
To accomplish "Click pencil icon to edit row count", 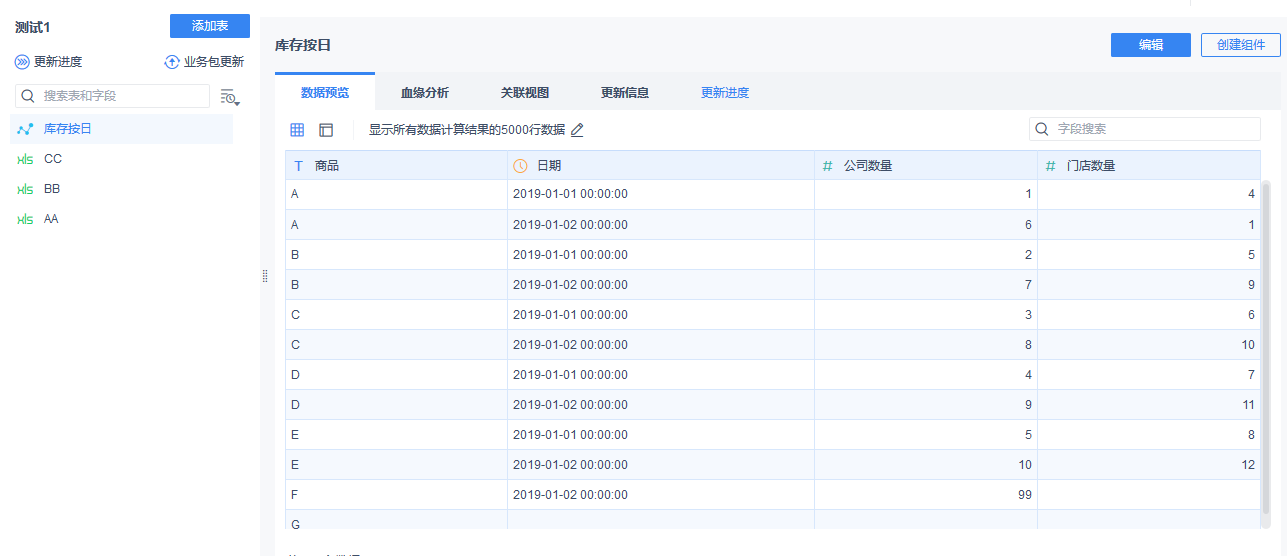I will [x=577, y=130].
